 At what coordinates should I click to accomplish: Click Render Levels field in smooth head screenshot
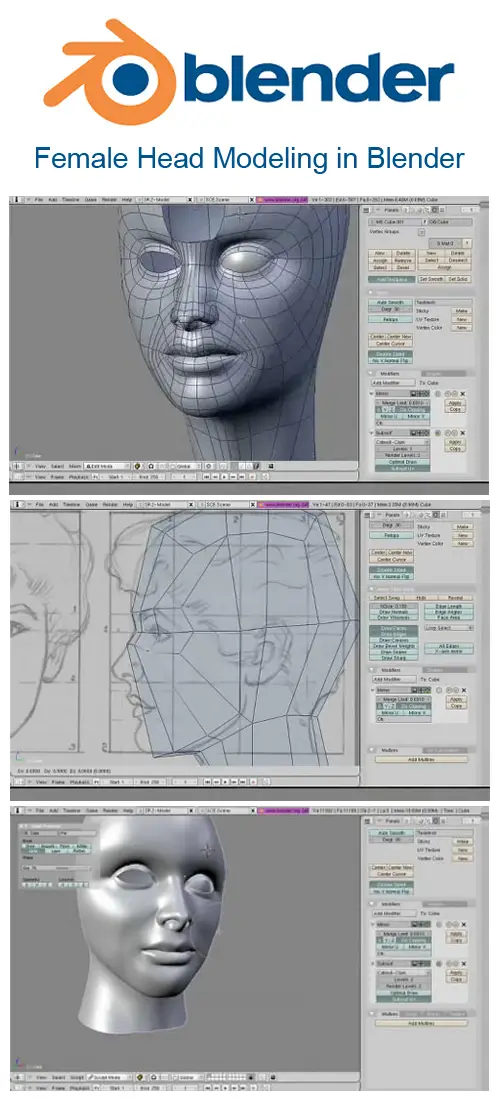pyautogui.click(x=404, y=986)
